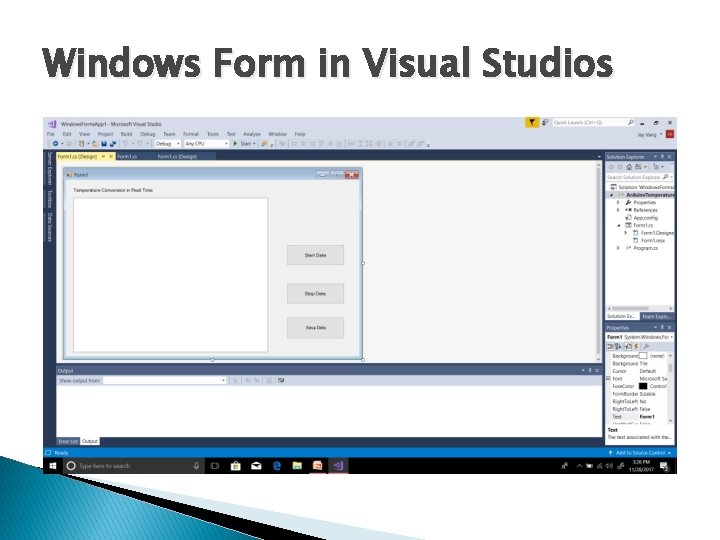Open the Toolbox side tab
Screen dimensions: 720x540
[x=50, y=199]
